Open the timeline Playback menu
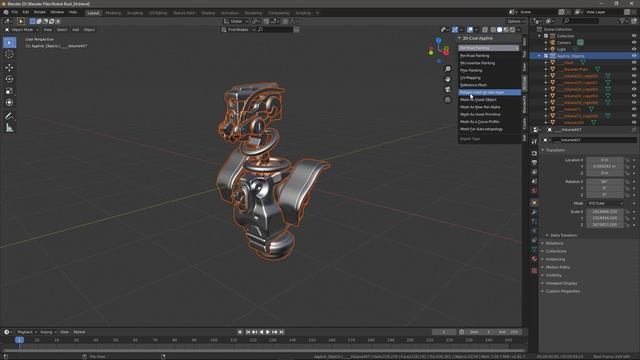The height and width of the screenshot is (360, 640). tap(27, 332)
